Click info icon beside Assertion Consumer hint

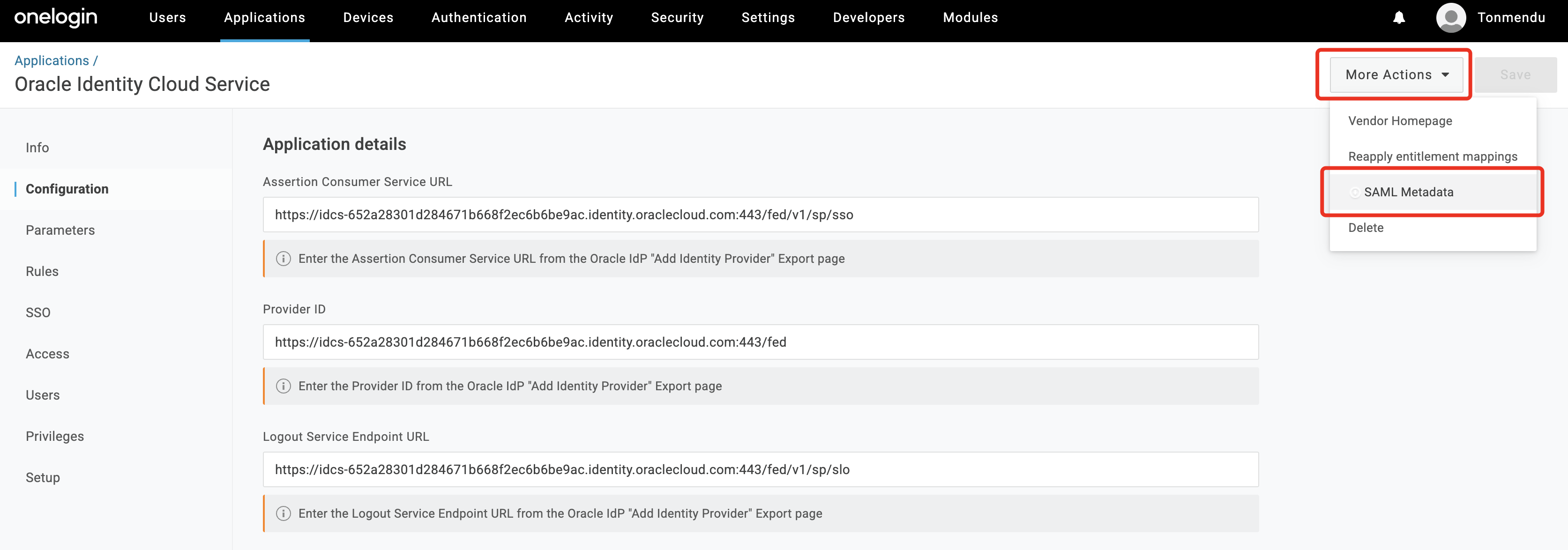[283, 259]
